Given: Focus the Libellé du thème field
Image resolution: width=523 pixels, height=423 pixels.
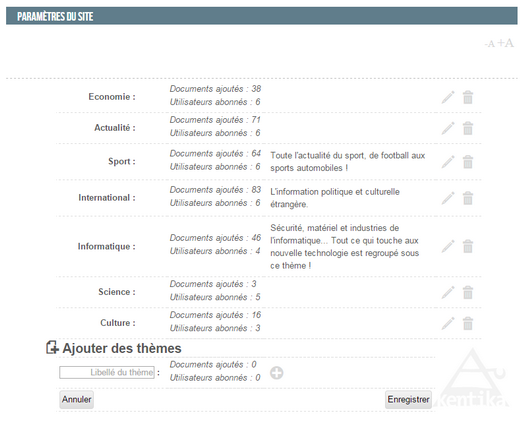Looking at the screenshot, I should [107, 372].
